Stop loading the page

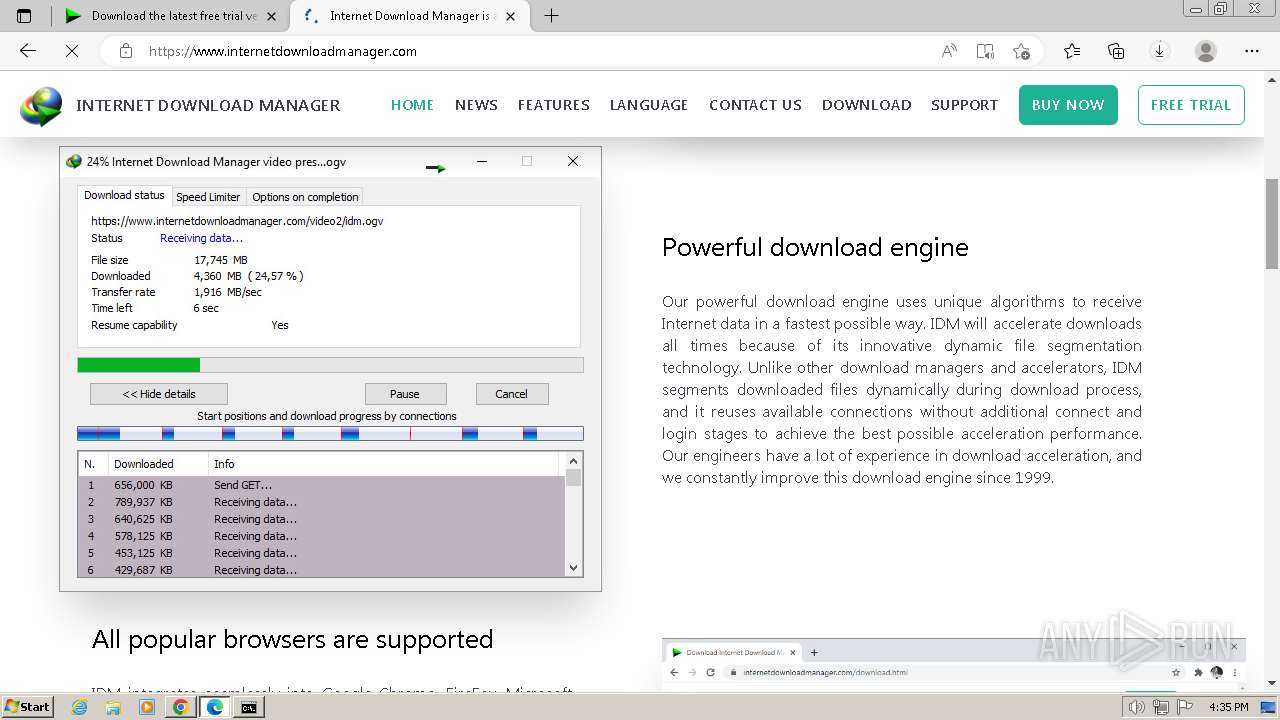(72, 51)
